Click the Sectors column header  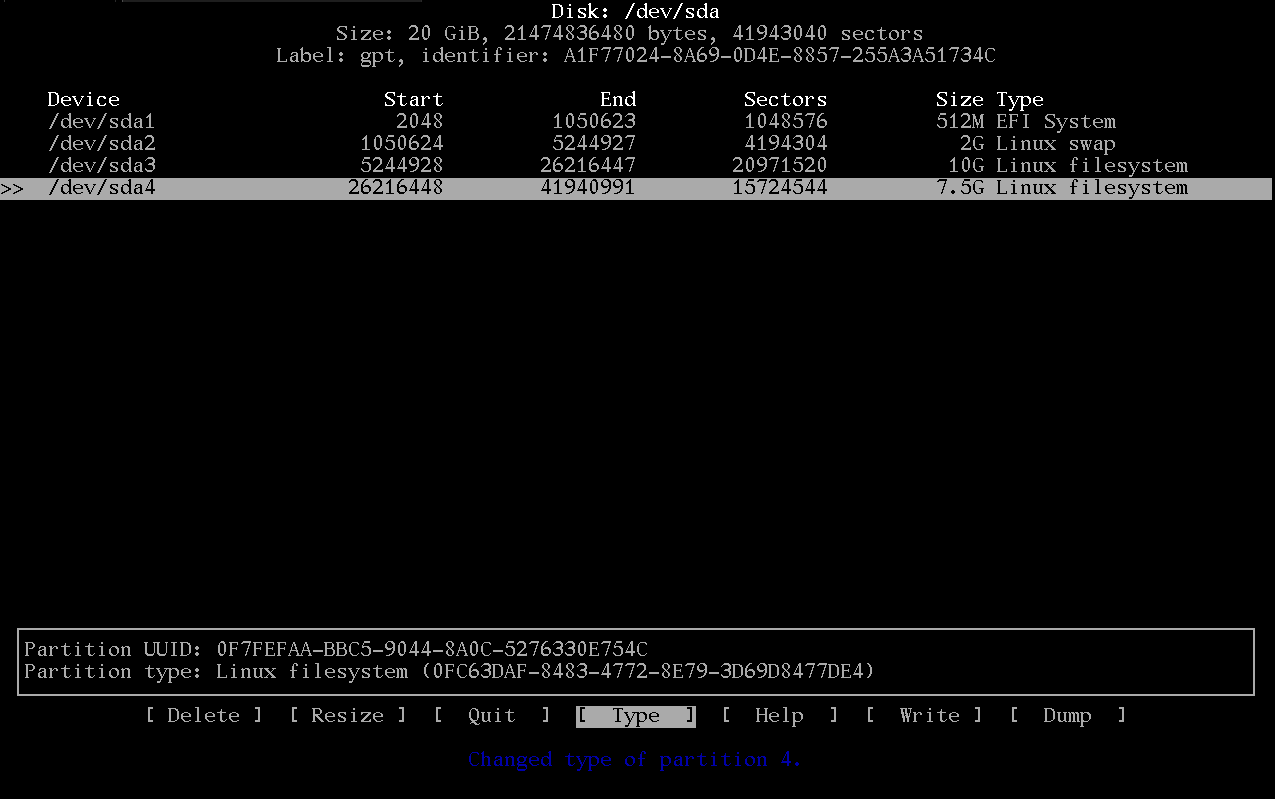coord(785,99)
